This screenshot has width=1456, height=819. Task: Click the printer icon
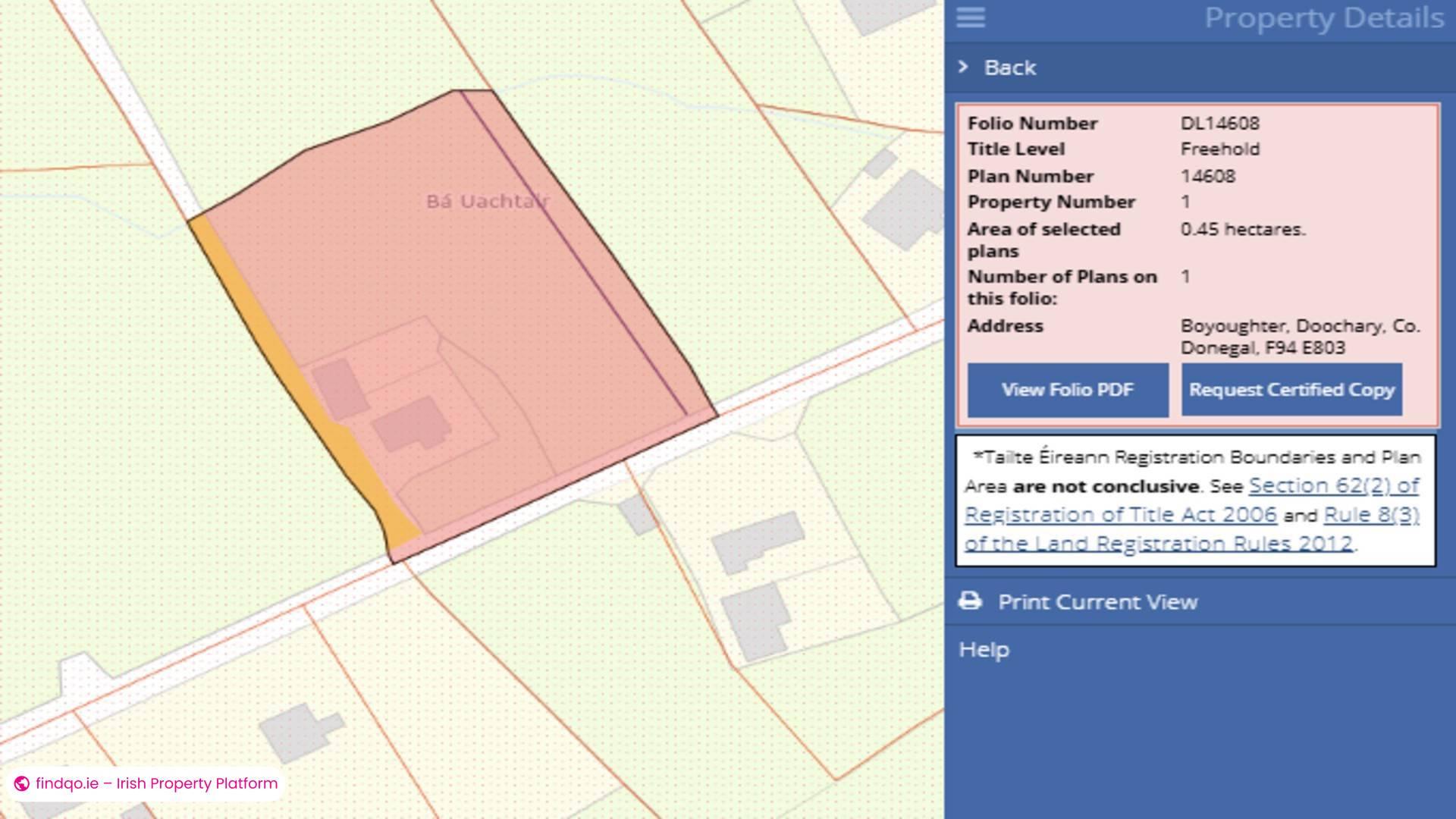click(x=970, y=601)
